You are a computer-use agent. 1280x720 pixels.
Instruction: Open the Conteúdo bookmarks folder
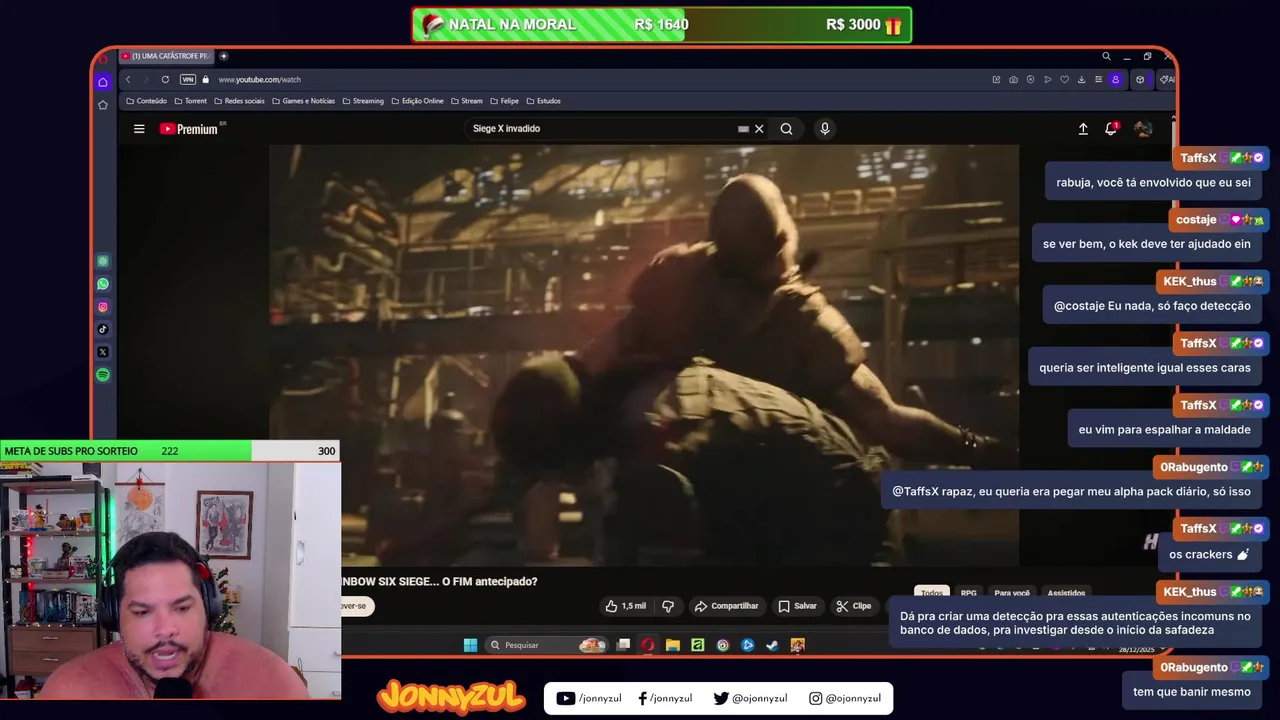(147, 101)
